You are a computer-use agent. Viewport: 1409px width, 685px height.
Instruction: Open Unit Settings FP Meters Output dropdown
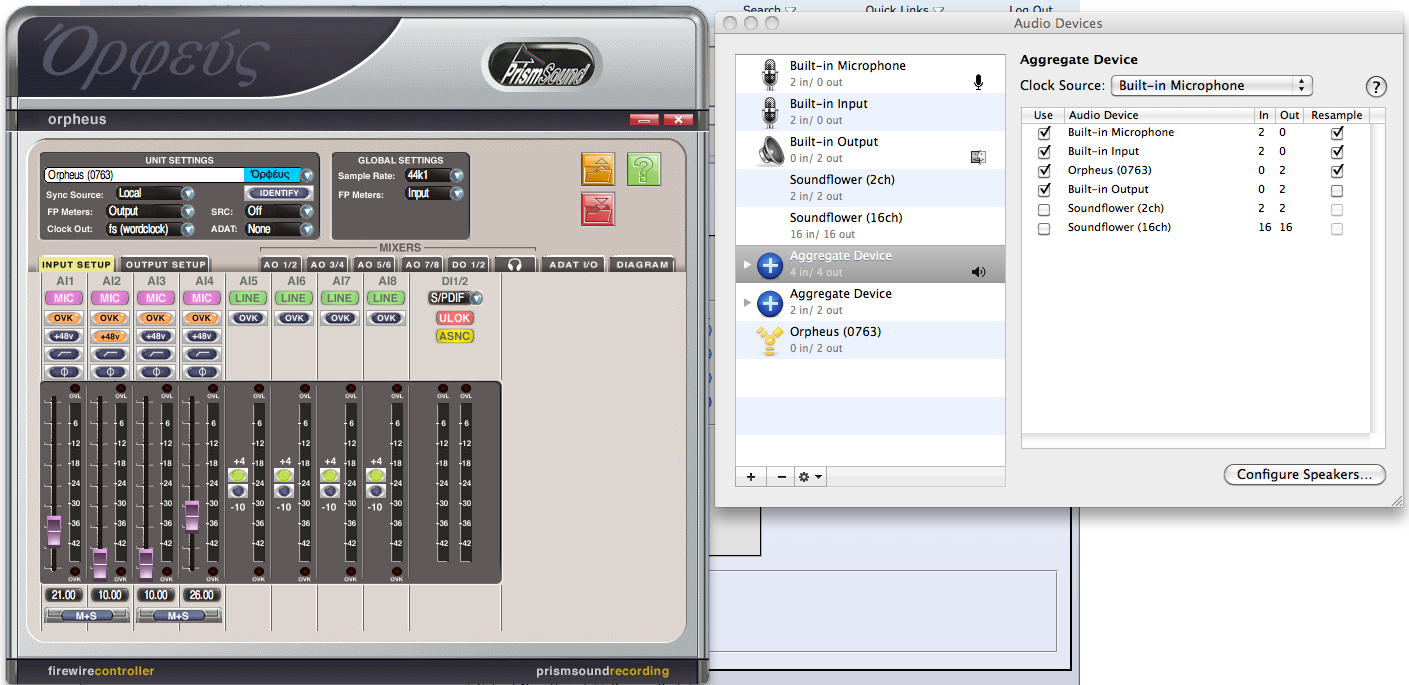point(150,211)
